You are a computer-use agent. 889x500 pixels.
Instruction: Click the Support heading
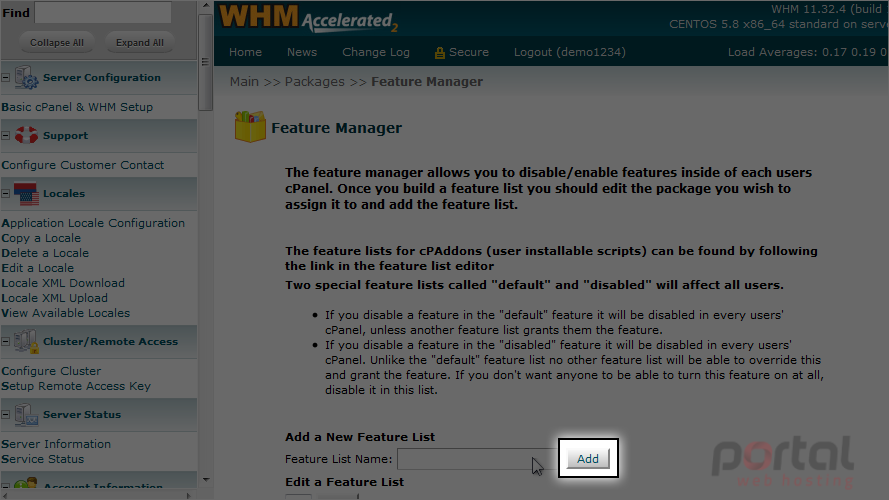(x=65, y=135)
